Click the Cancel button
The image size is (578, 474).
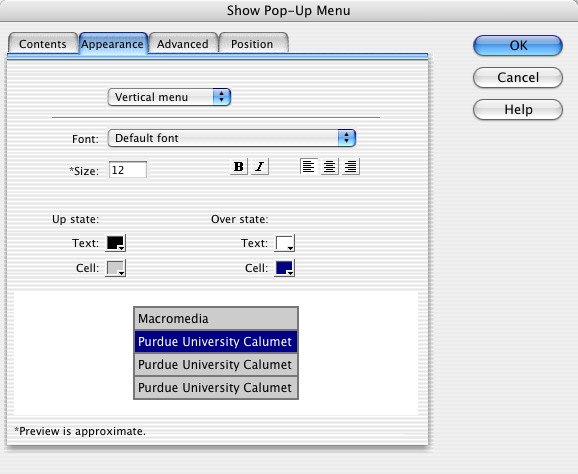[x=518, y=77]
